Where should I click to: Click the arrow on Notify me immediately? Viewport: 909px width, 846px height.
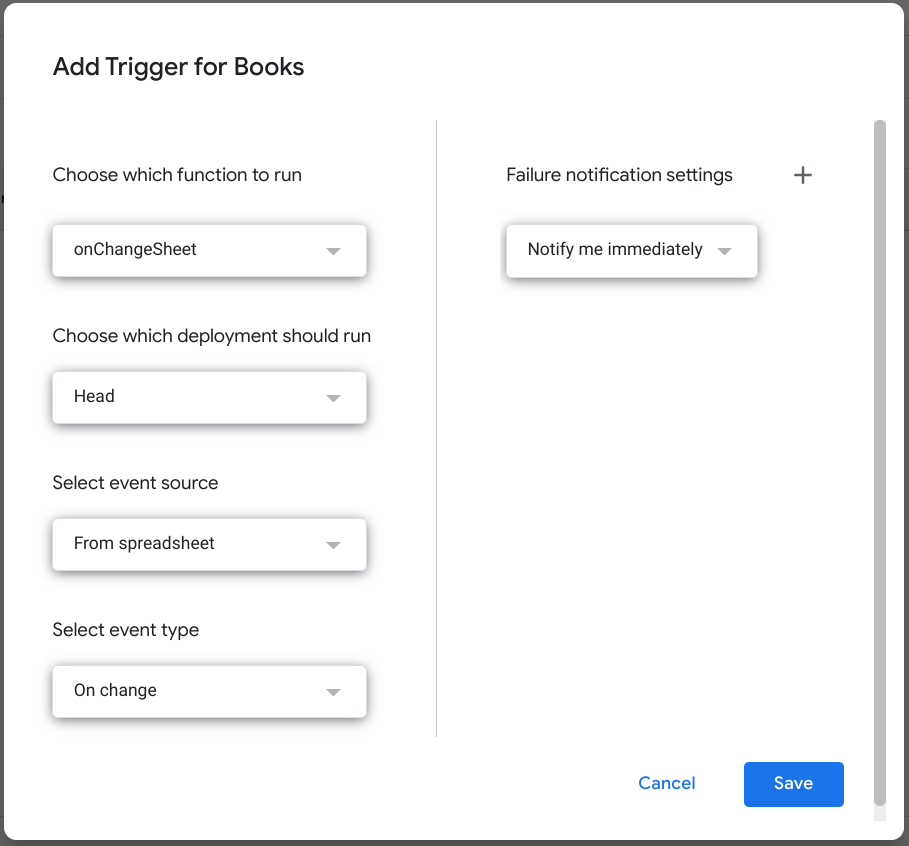724,251
